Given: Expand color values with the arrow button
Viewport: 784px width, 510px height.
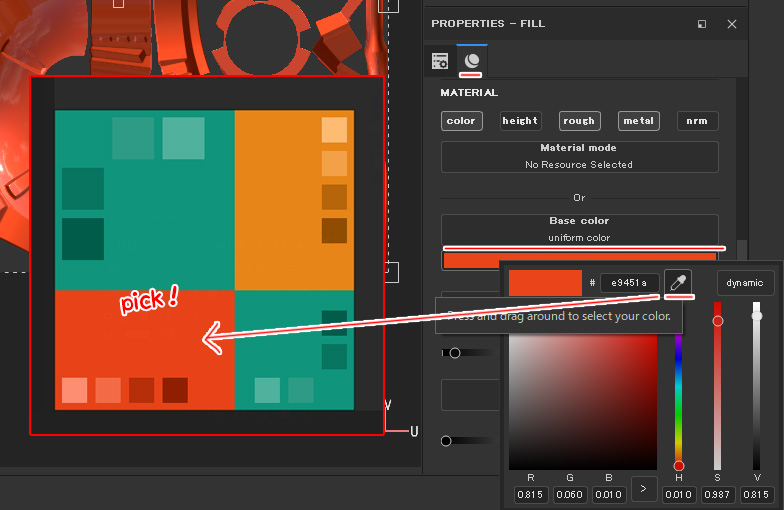Looking at the screenshot, I should tap(644, 489).
